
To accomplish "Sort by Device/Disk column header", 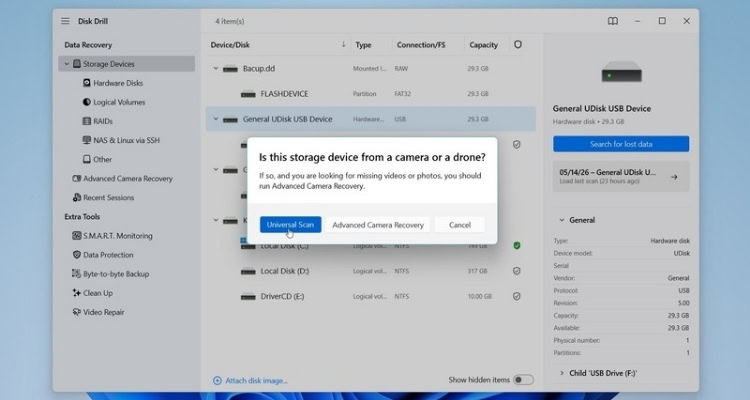I will tap(230, 45).
